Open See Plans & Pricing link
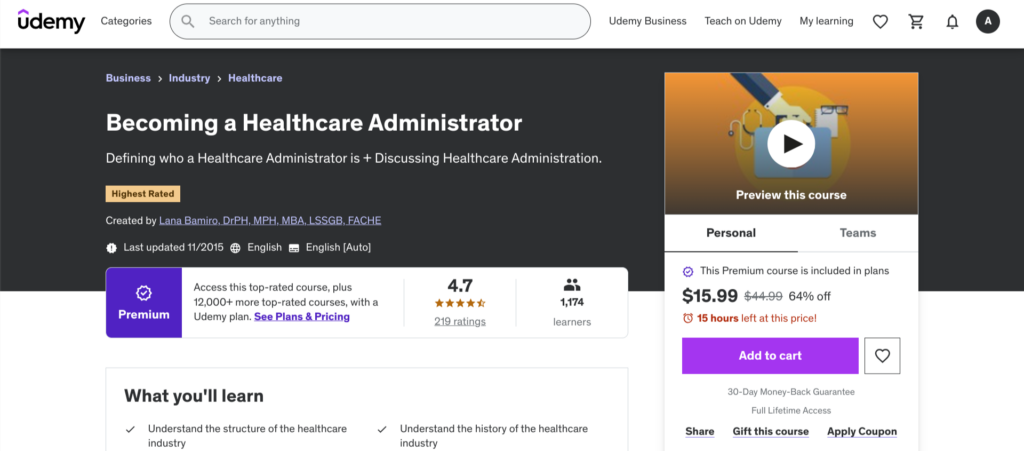The height and width of the screenshot is (451, 1024). coord(302,317)
